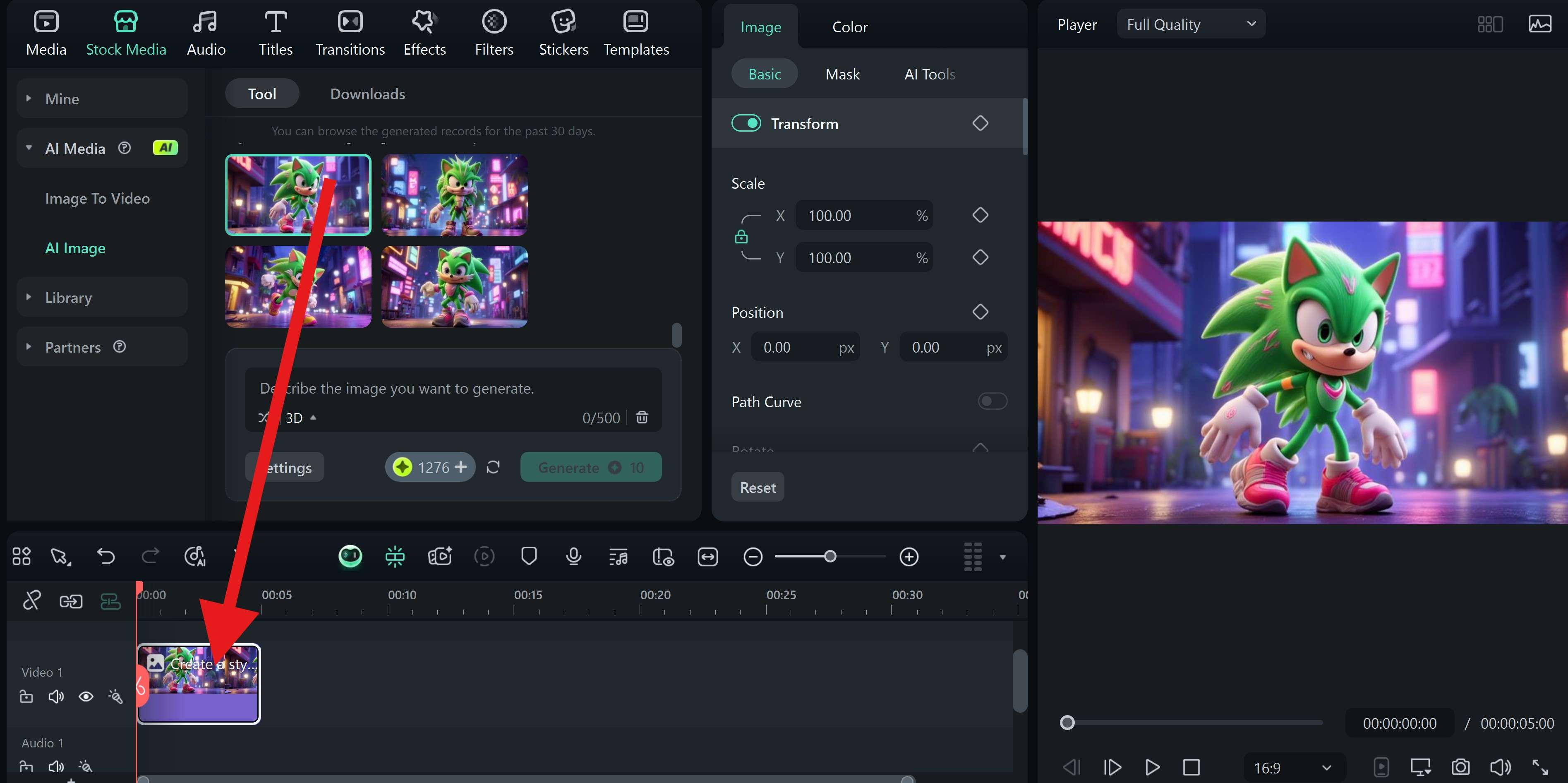This screenshot has height=783, width=1568.
Task: Add Position keyframe diamond
Action: click(x=980, y=312)
